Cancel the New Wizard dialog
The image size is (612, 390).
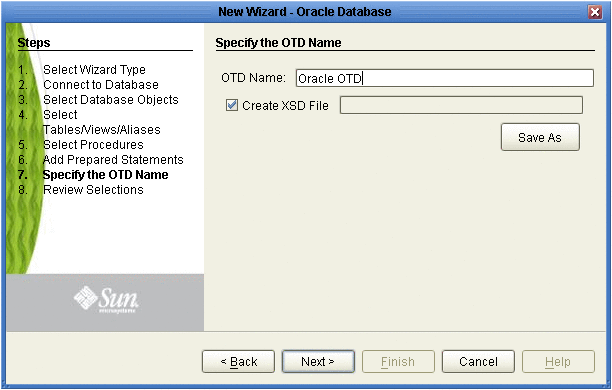coord(478,362)
